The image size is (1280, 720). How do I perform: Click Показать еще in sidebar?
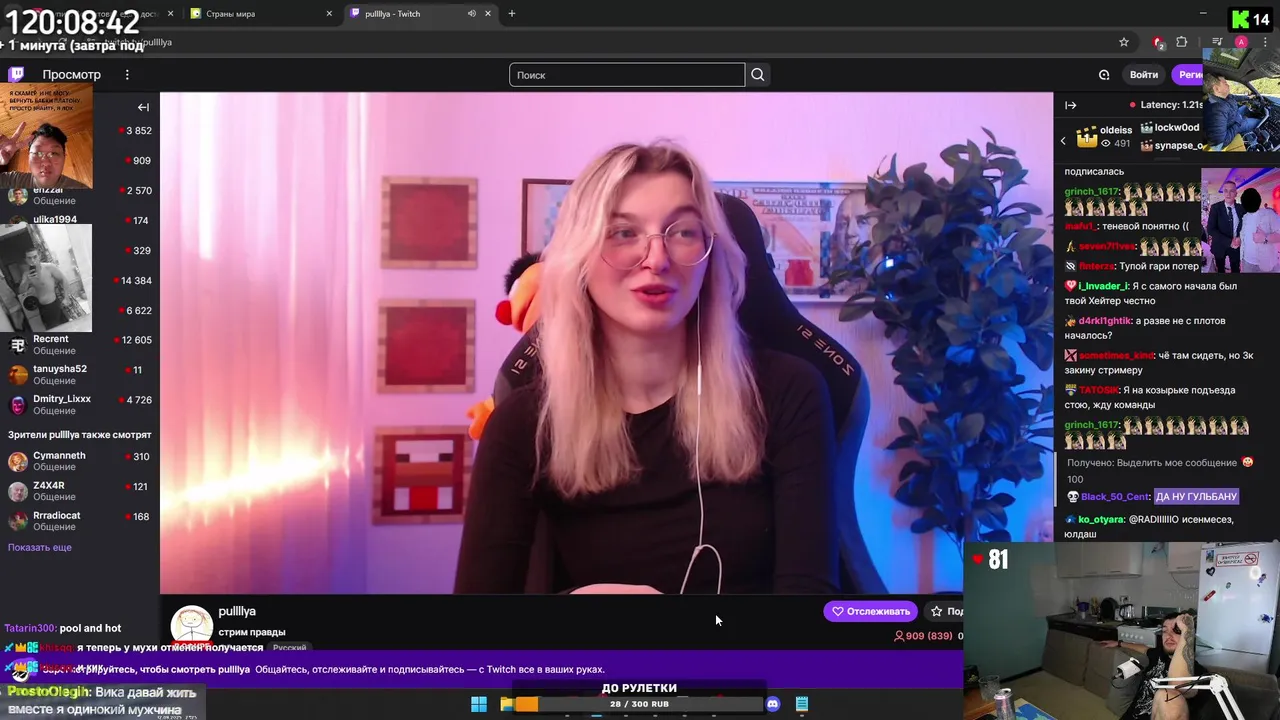(x=40, y=548)
